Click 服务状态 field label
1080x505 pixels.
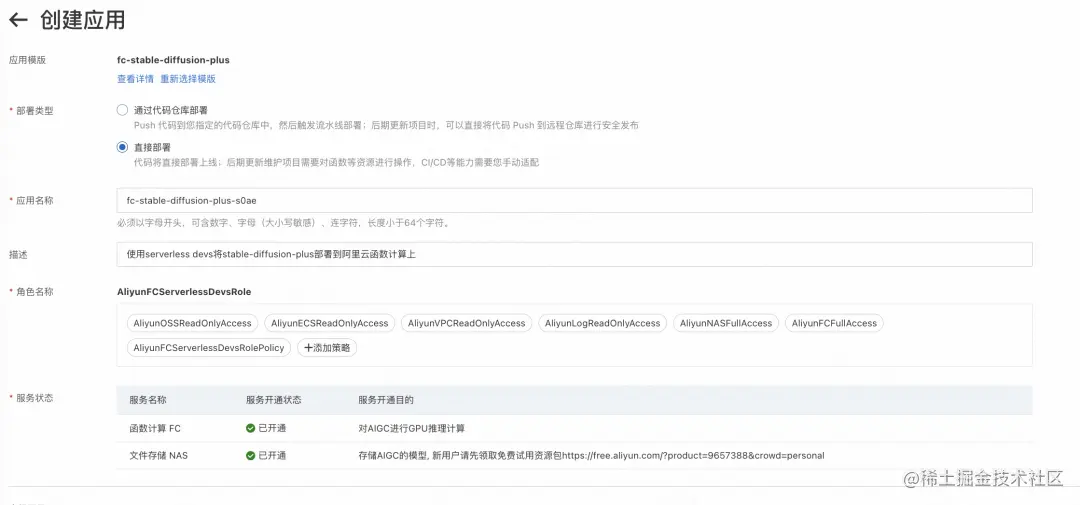(x=34, y=398)
